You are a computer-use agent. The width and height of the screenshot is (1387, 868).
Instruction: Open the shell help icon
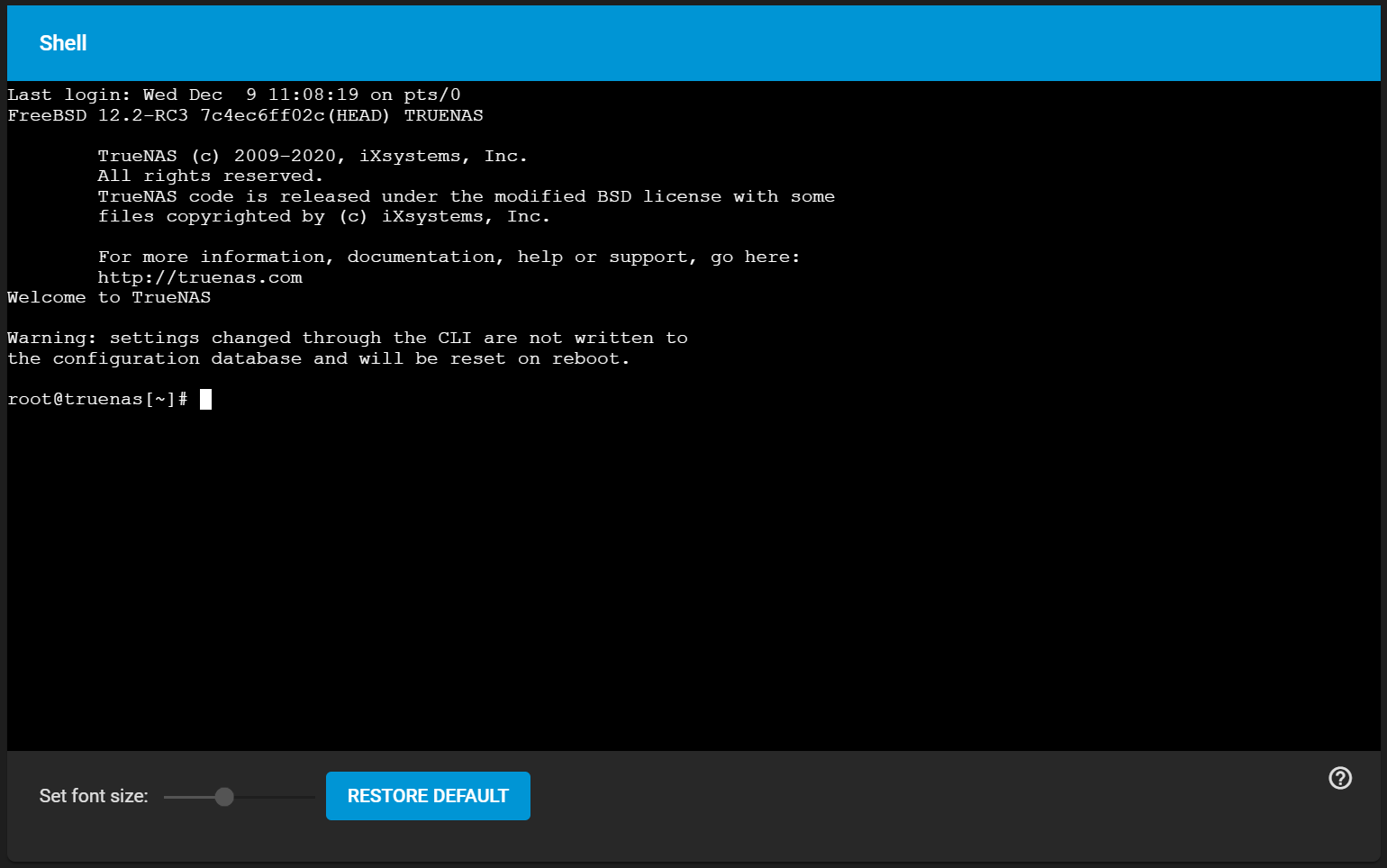click(x=1340, y=778)
